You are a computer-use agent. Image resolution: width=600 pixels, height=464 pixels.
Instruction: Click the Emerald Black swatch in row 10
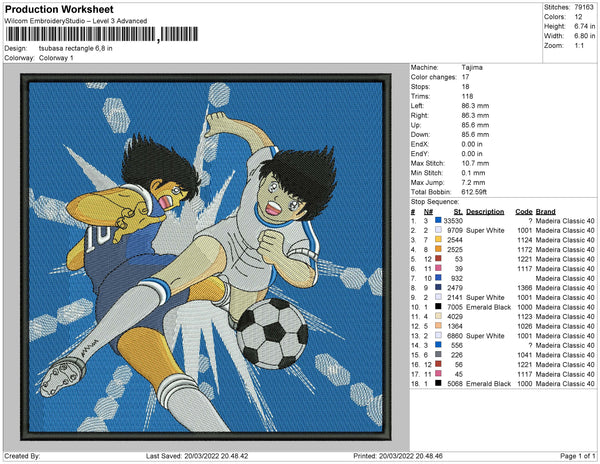(438, 306)
